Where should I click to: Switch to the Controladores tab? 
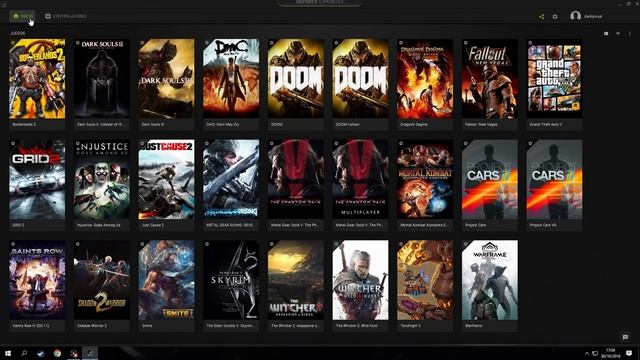pos(66,16)
